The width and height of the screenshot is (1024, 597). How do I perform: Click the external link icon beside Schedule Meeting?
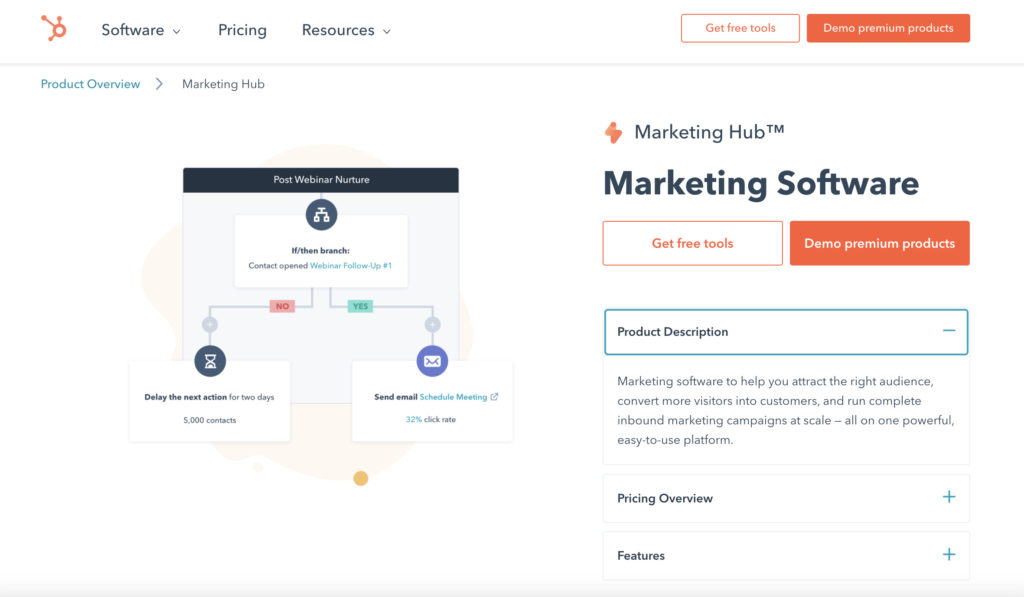click(494, 396)
